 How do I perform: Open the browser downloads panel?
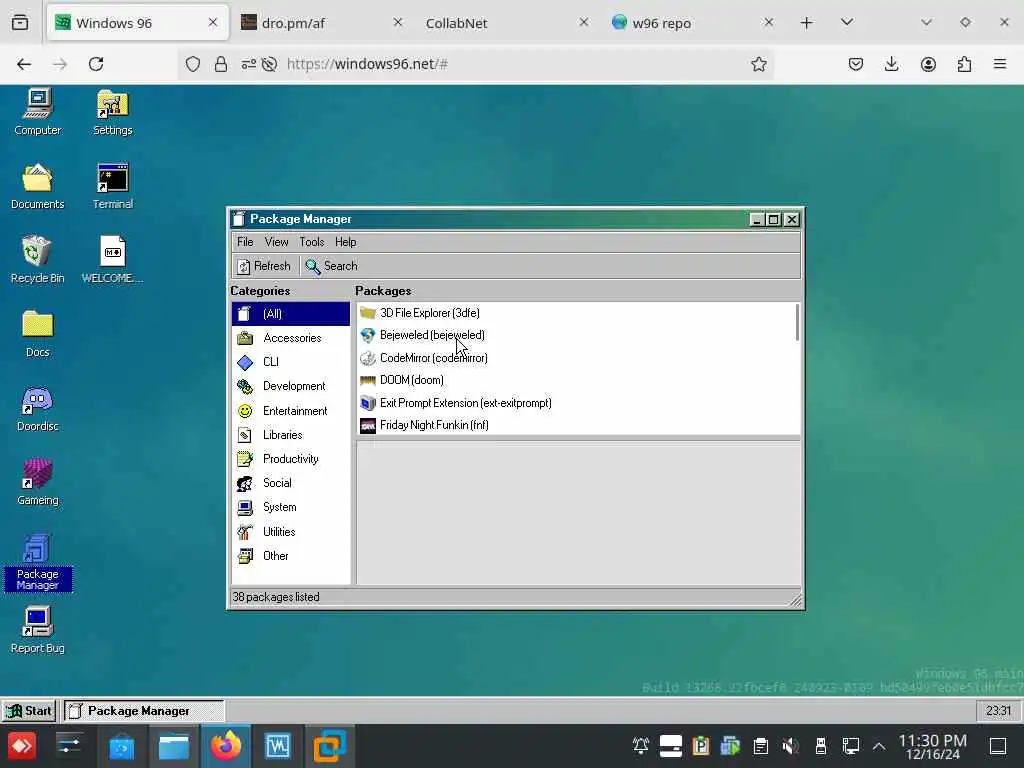(x=891, y=64)
